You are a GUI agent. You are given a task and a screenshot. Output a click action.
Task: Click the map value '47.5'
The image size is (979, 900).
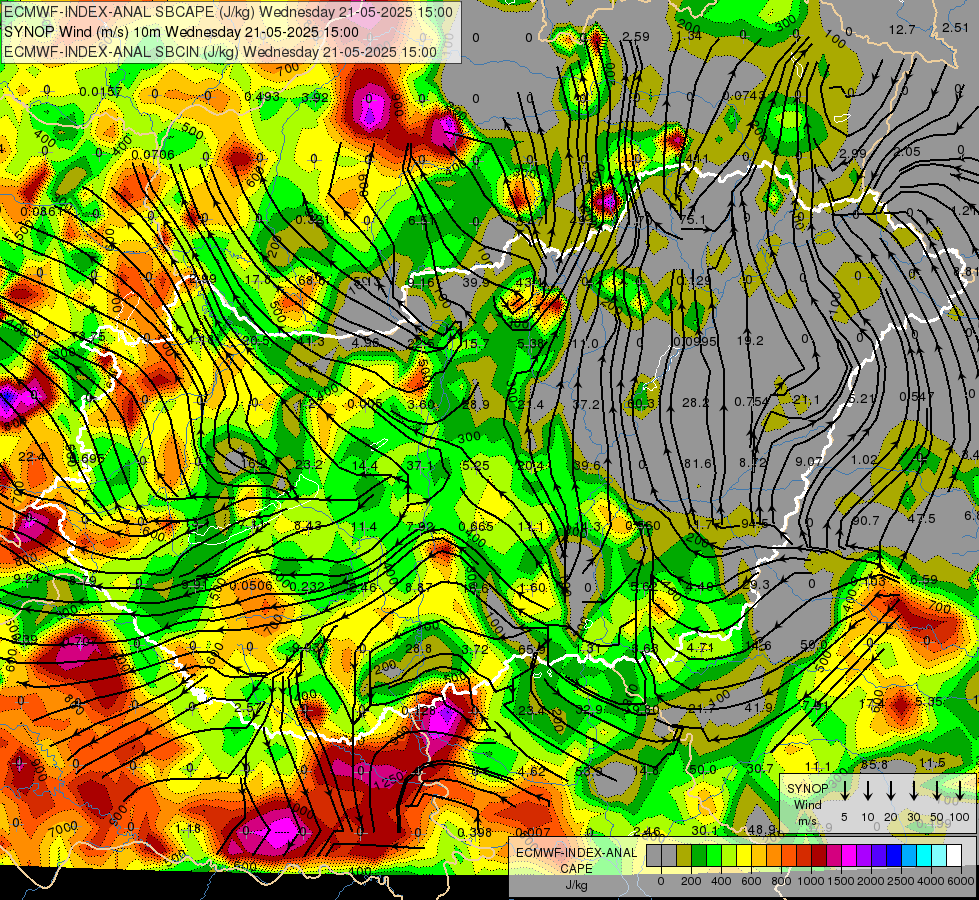pyautogui.click(x=922, y=518)
